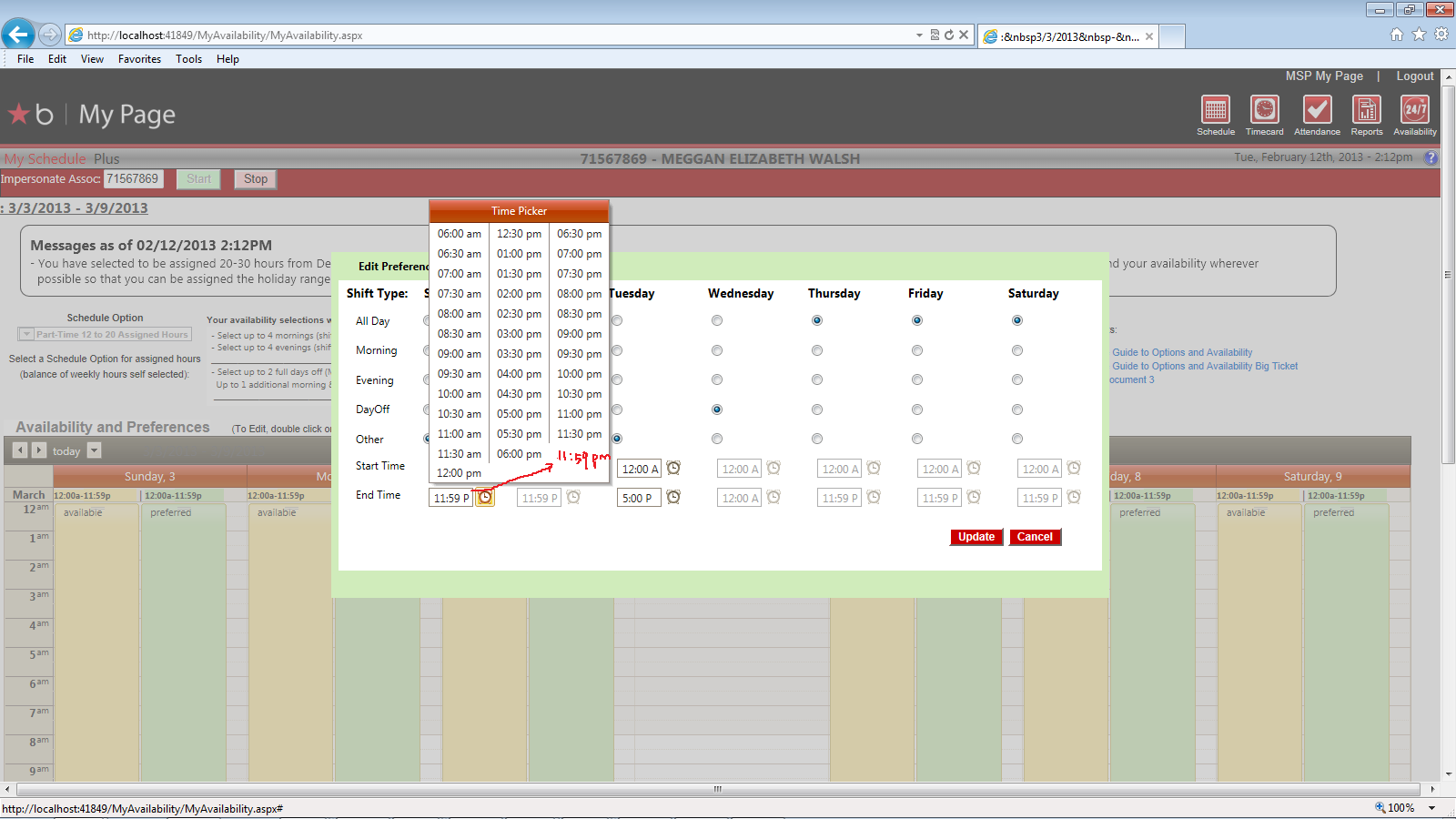
Task: Click the blue help question mark icon
Action: (x=1431, y=157)
